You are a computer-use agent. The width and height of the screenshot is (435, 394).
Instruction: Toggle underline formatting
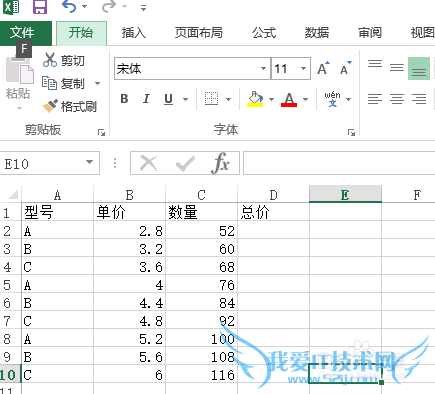pos(169,99)
